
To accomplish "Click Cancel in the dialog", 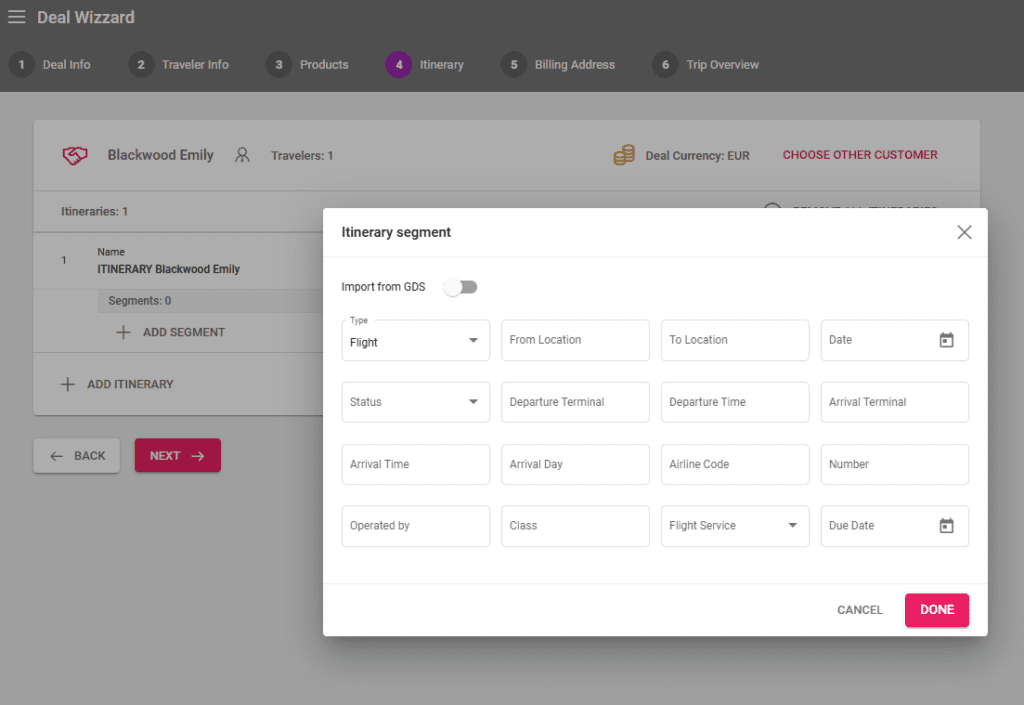I will coord(859,610).
